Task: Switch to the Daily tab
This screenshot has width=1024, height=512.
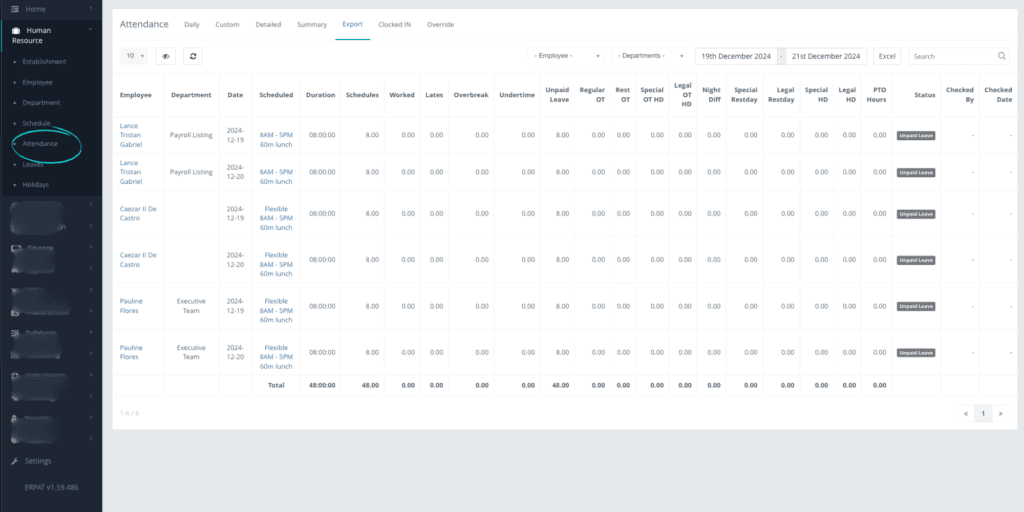Action: (191, 25)
